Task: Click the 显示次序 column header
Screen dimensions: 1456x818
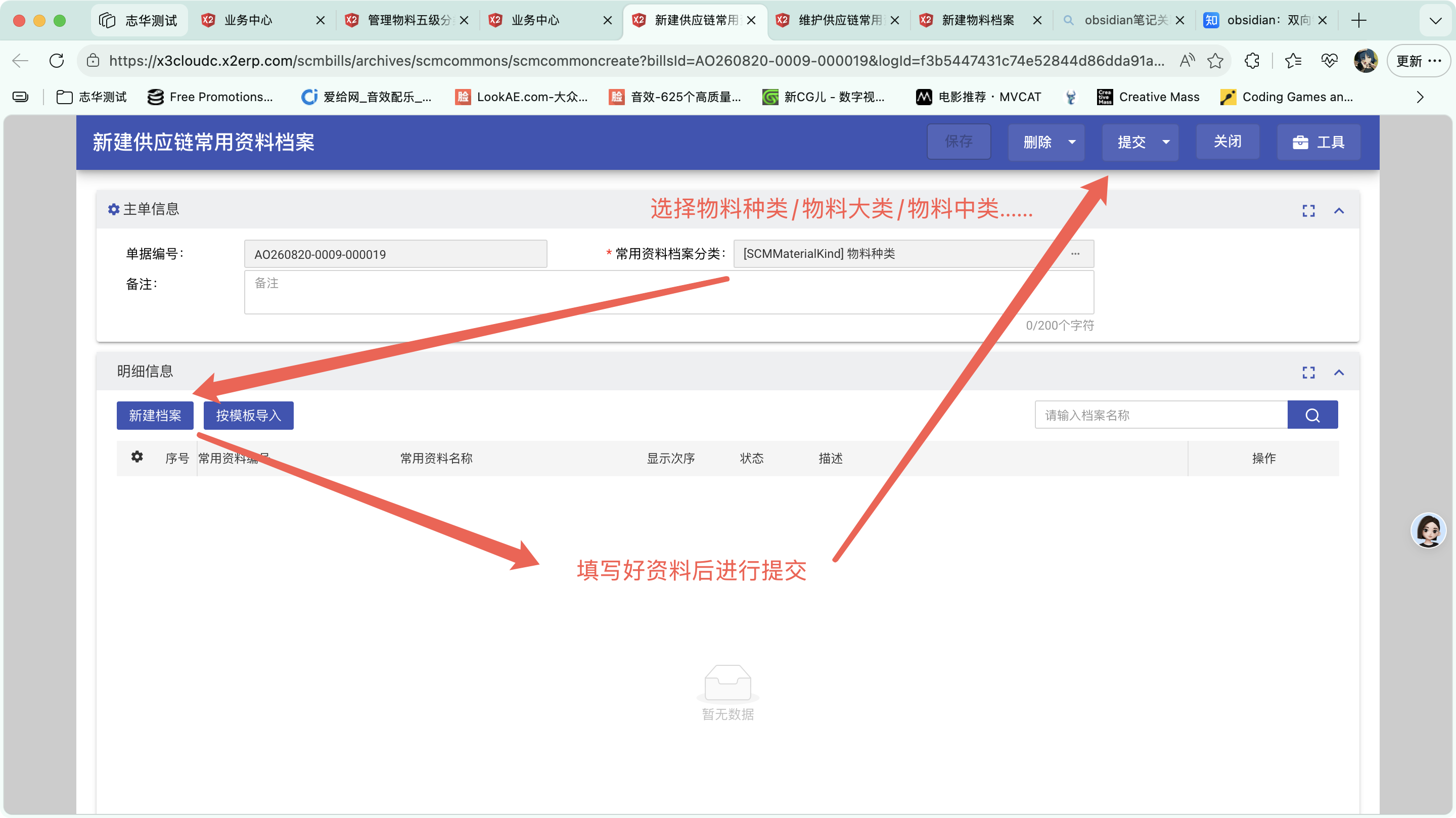Action: (670, 458)
